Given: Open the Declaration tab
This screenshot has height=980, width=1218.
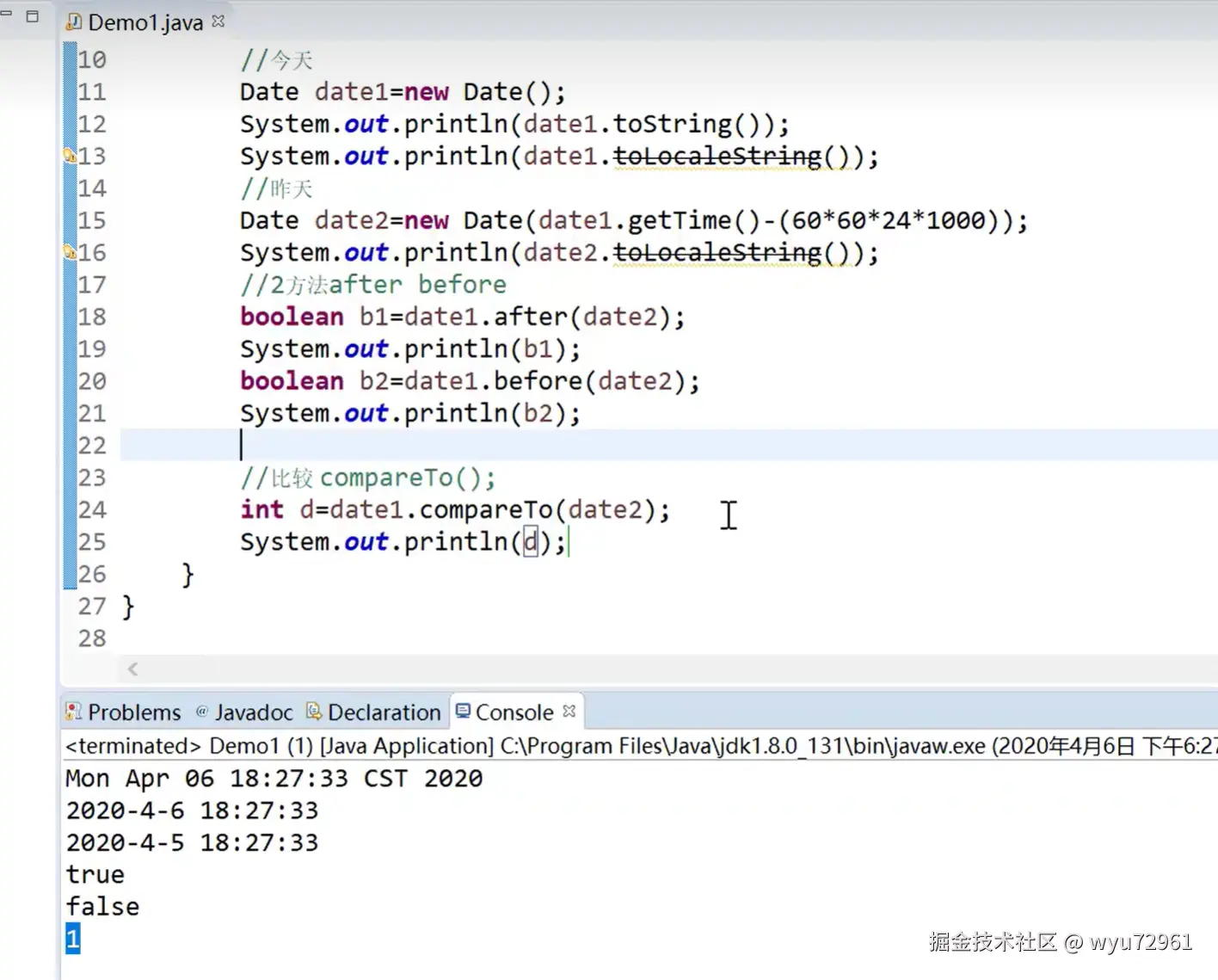Looking at the screenshot, I should (374, 712).
